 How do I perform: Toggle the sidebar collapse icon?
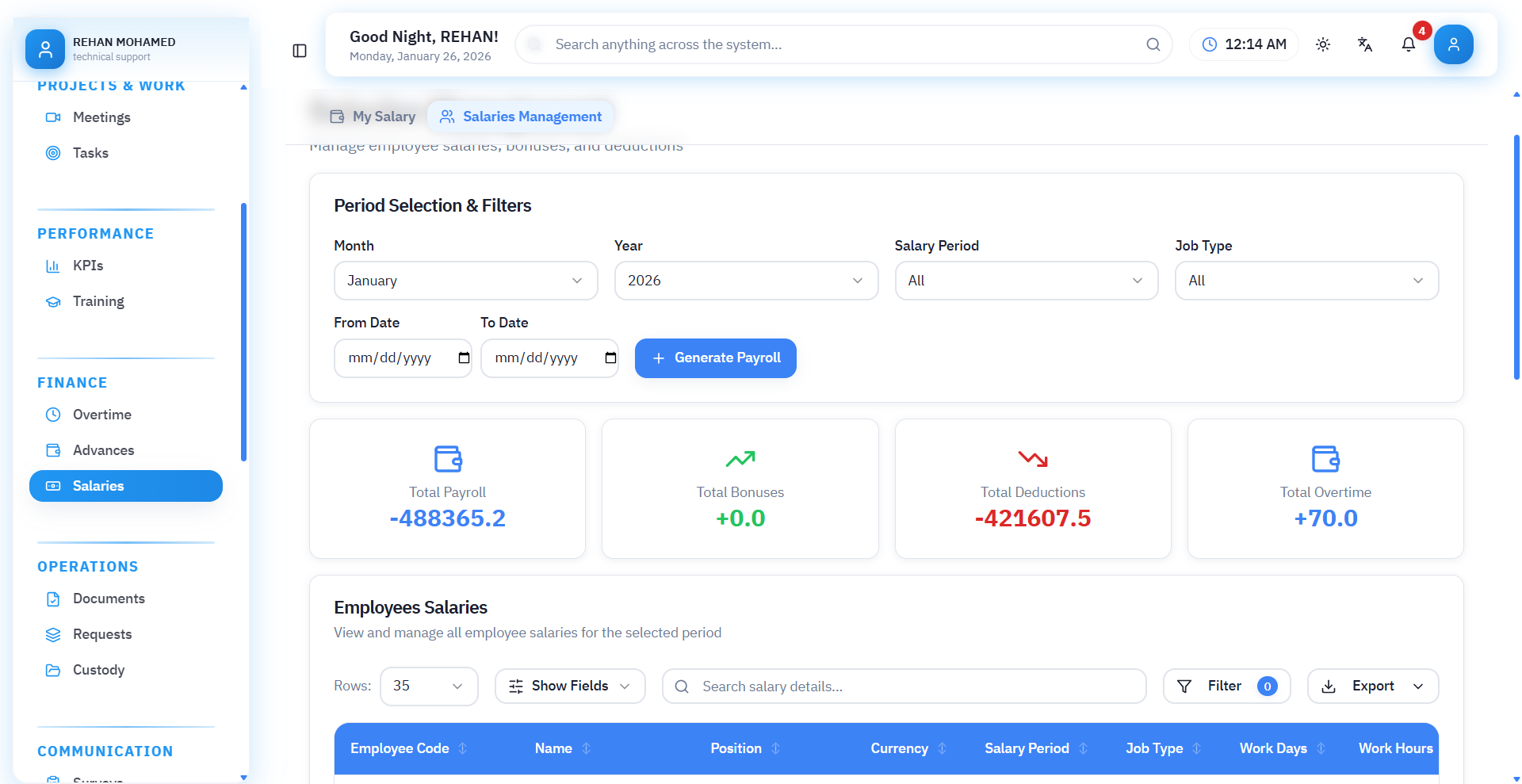(300, 51)
